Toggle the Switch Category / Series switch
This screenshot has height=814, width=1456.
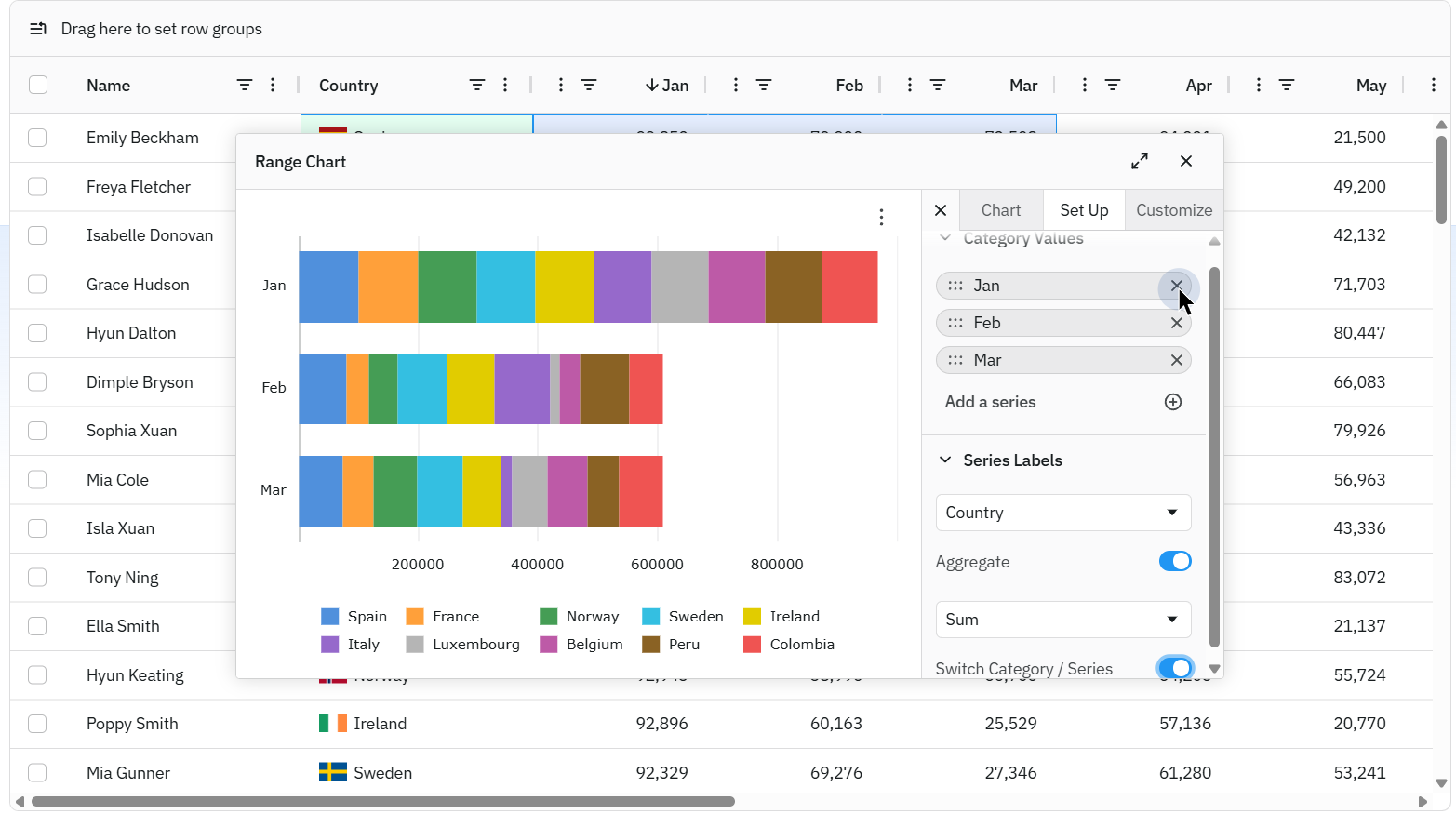pos(1175,668)
